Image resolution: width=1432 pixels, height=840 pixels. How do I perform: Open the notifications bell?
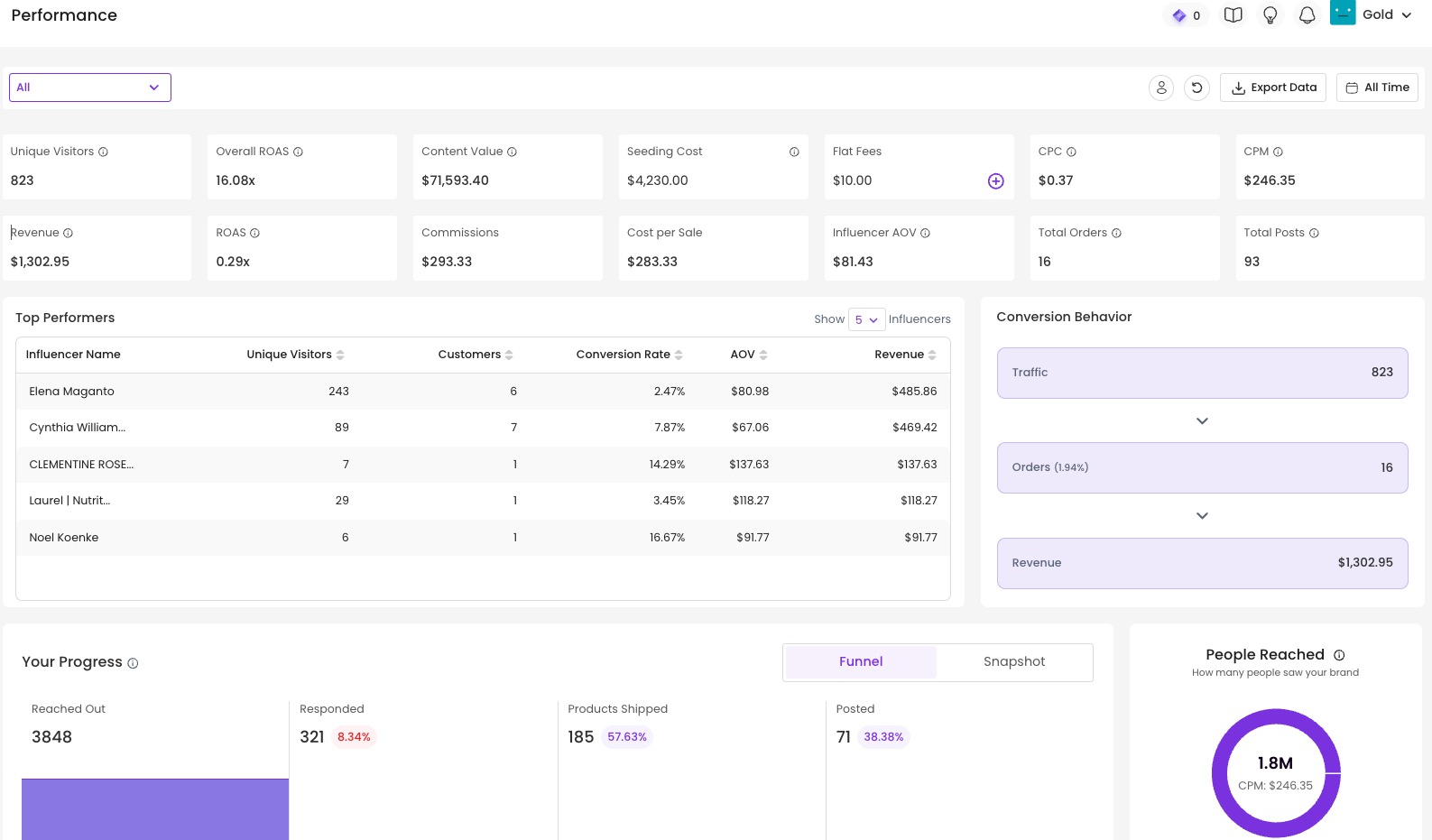[1307, 15]
